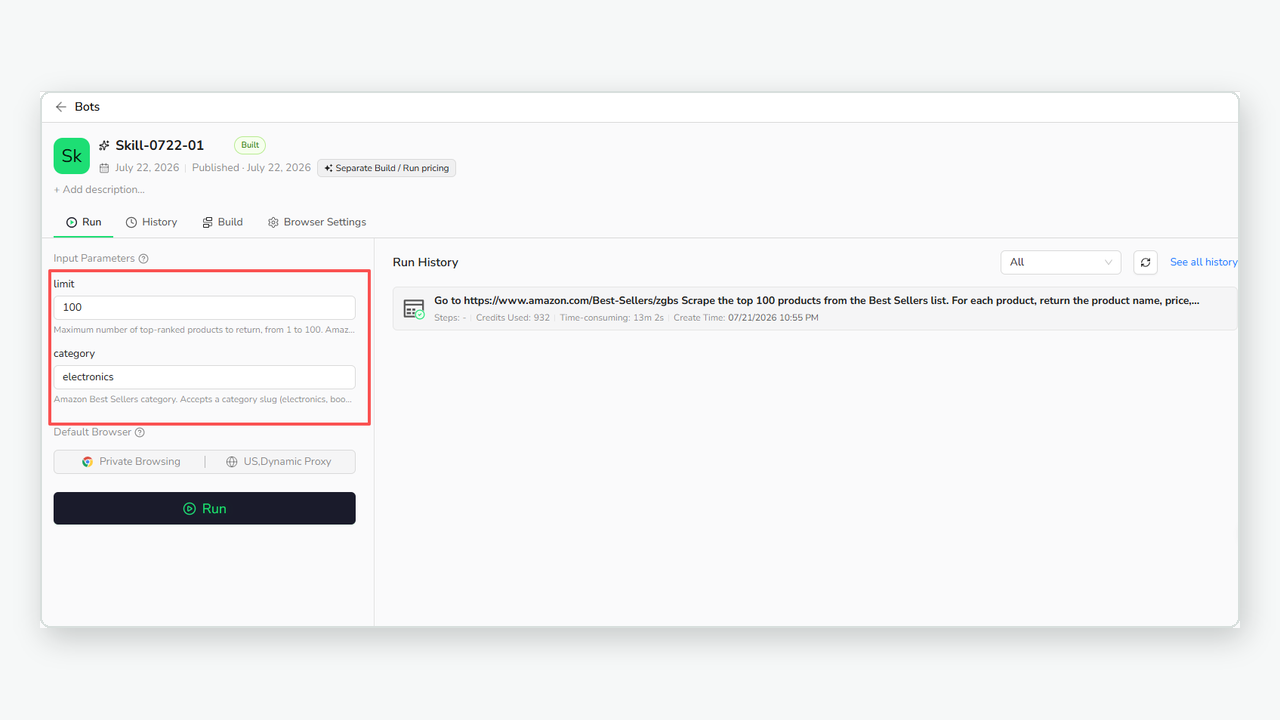Switch to the History tab
The height and width of the screenshot is (720, 1280).
click(151, 222)
